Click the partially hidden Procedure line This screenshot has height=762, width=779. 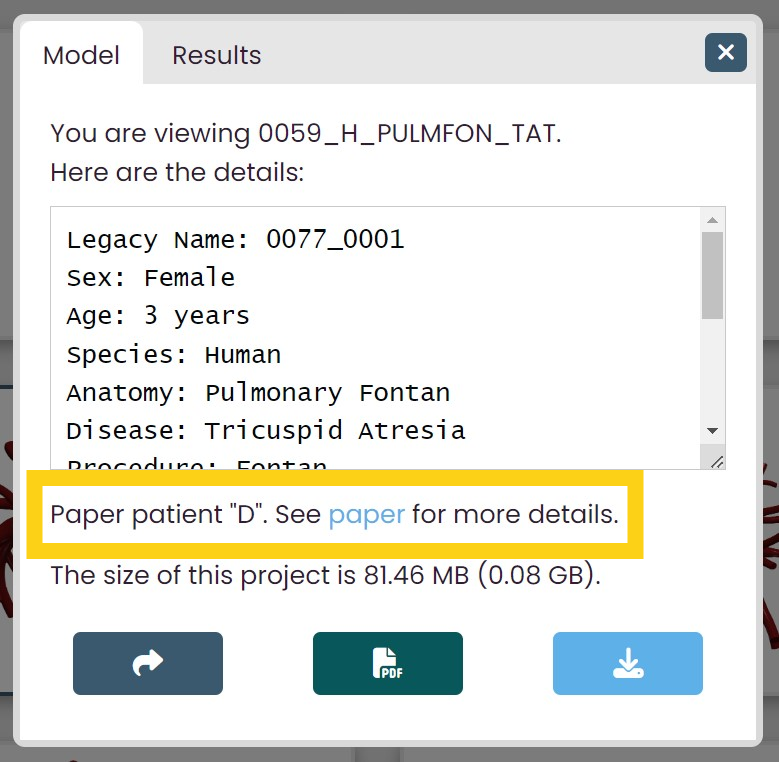pyautogui.click(x=197, y=463)
